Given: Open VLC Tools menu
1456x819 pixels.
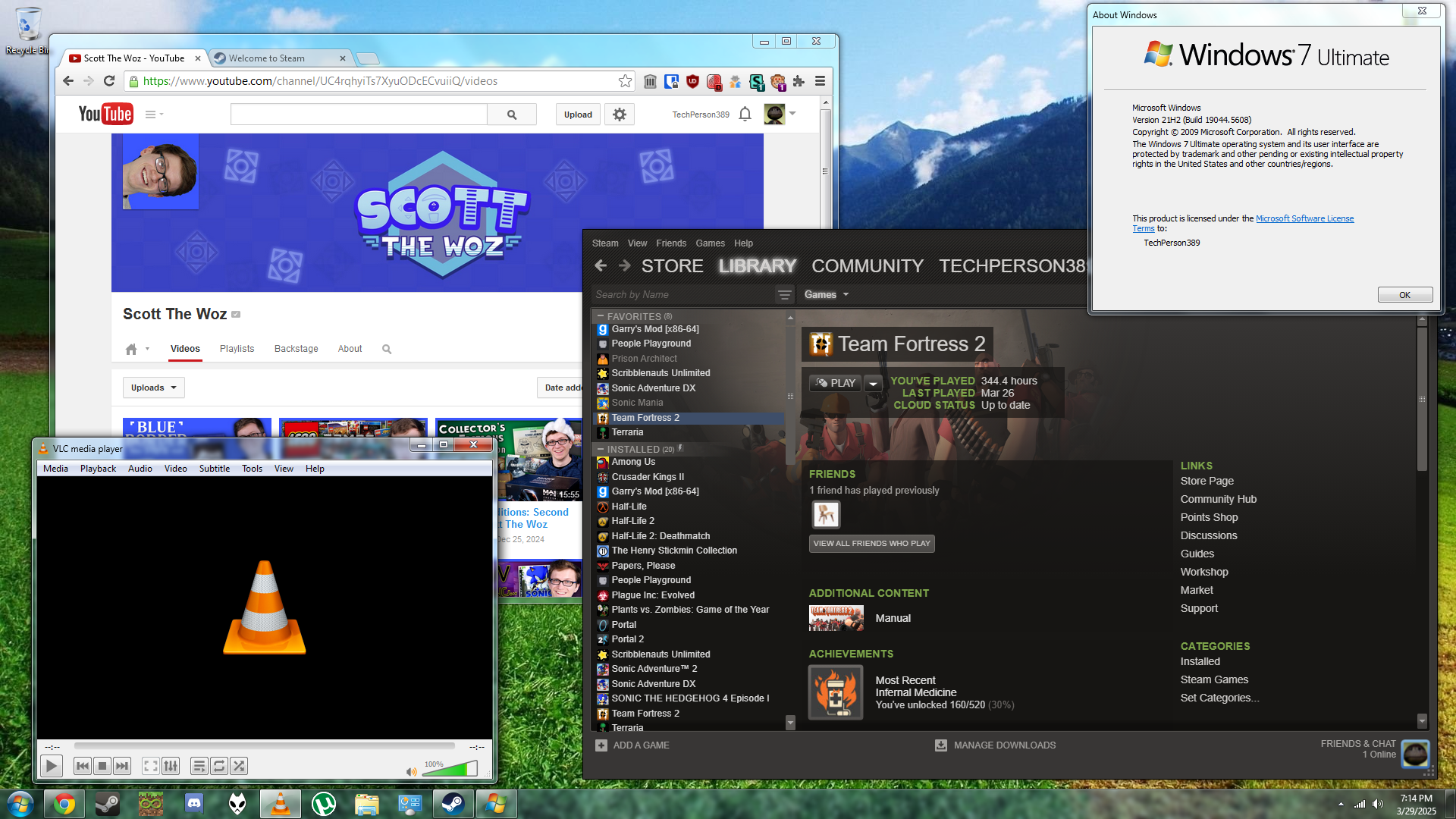Looking at the screenshot, I should [252, 469].
